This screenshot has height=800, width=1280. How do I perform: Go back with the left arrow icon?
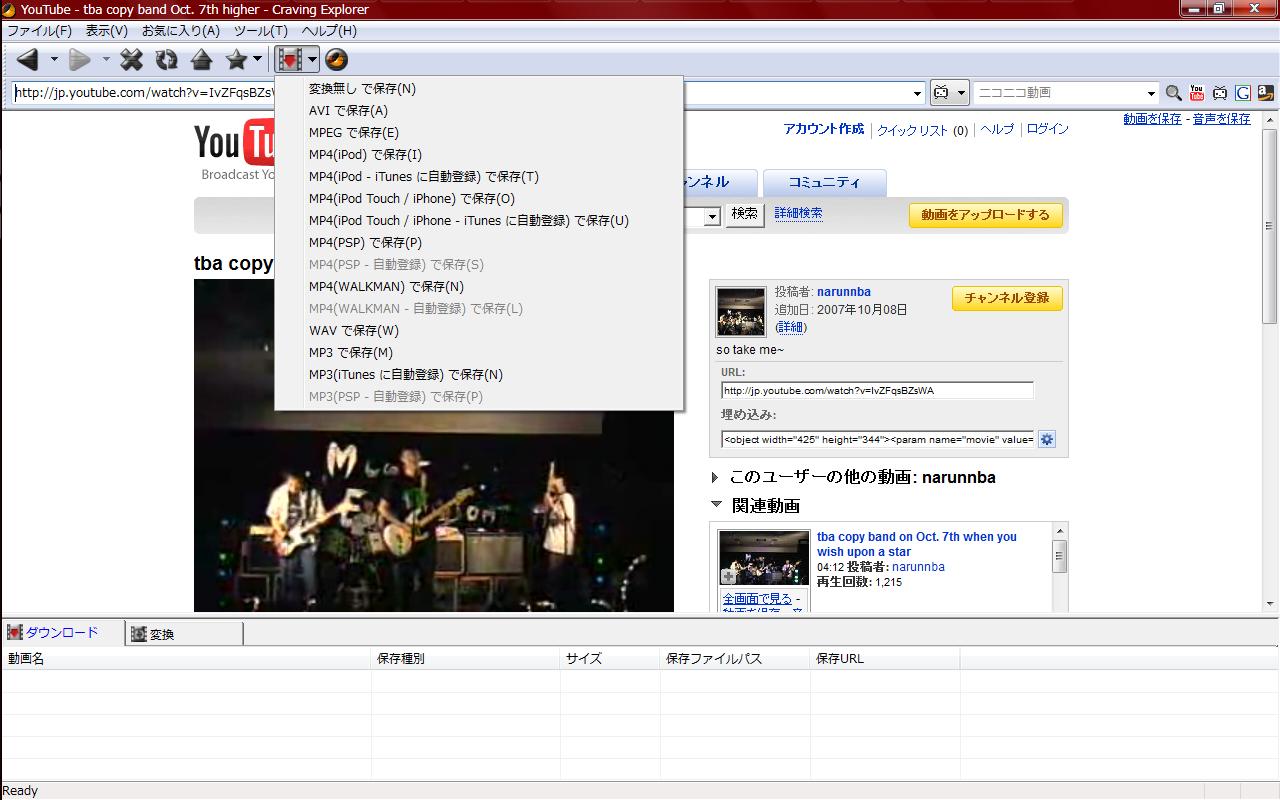28,60
